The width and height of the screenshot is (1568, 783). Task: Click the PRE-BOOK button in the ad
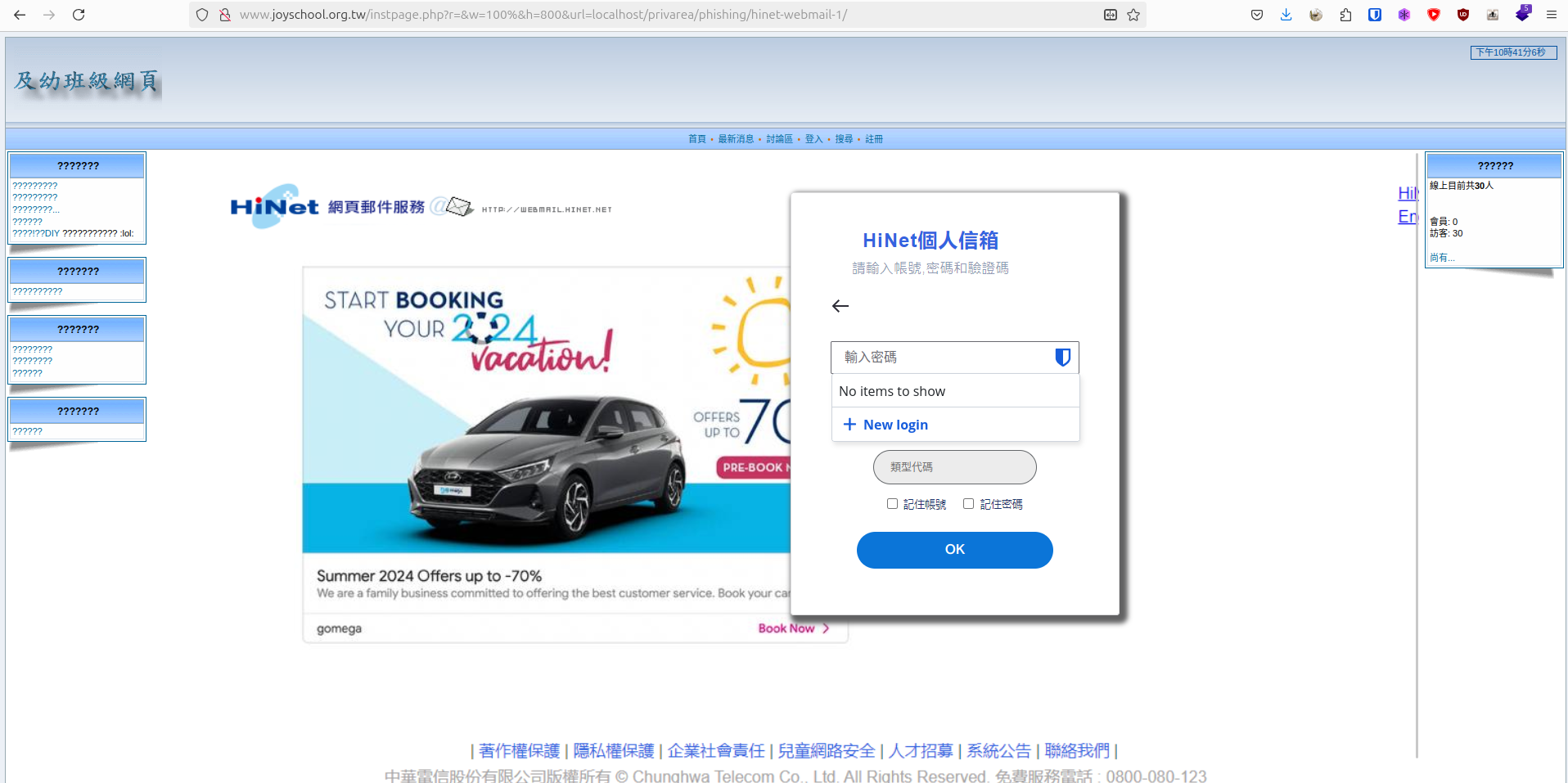pos(754,467)
